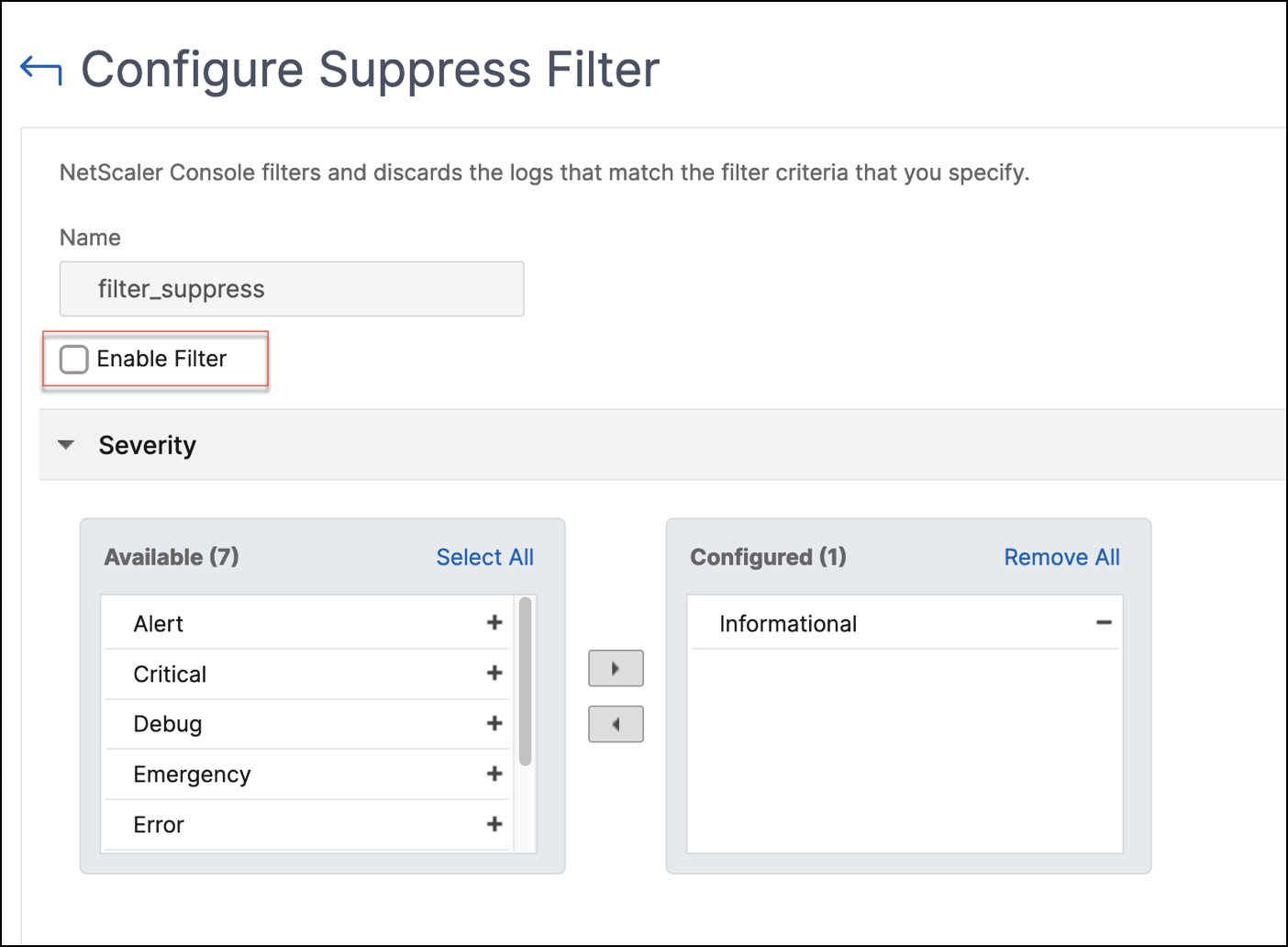
Task: Collapse the Severity section
Action: (66, 445)
